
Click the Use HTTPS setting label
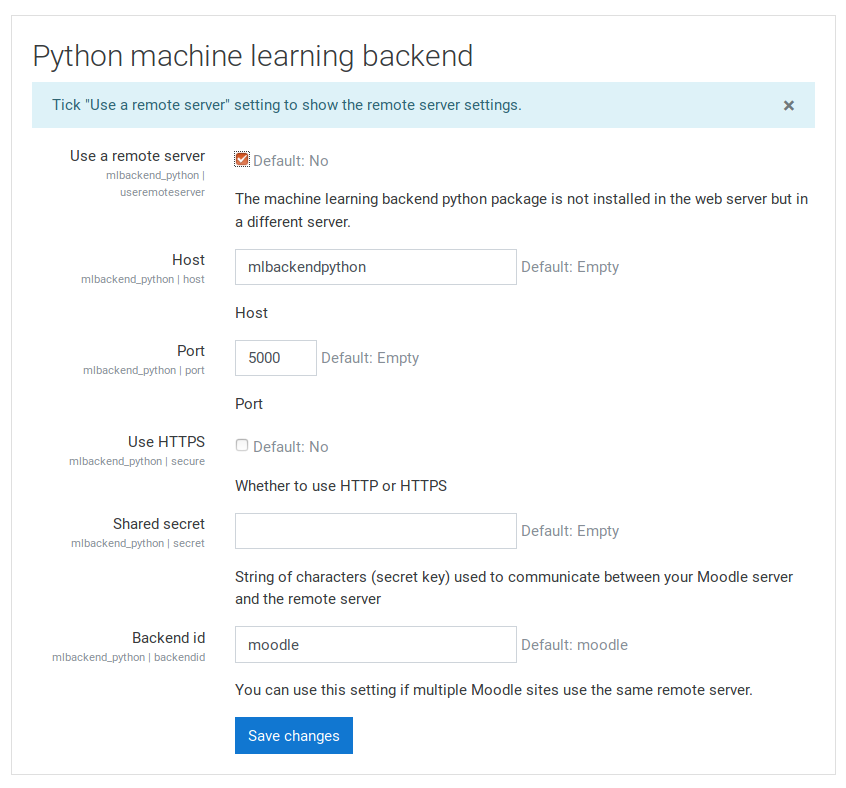[166, 442]
